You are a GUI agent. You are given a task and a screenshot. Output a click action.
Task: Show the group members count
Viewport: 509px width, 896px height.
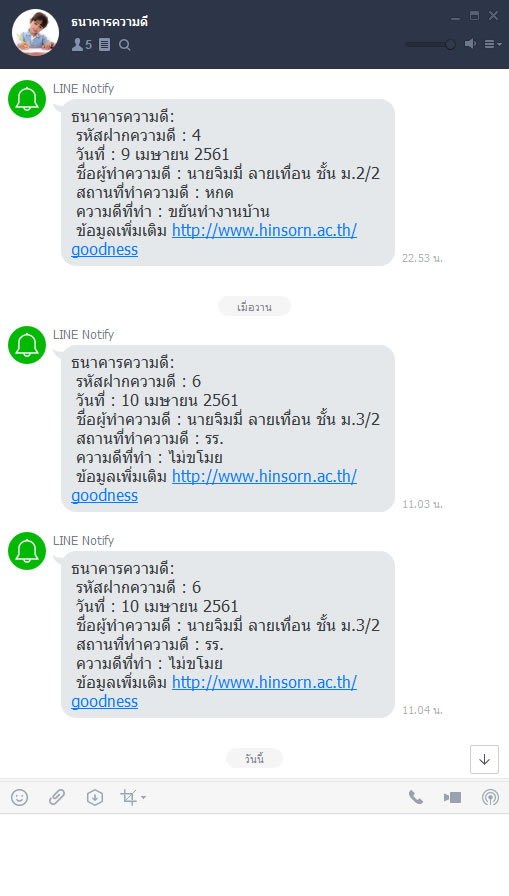coord(82,44)
